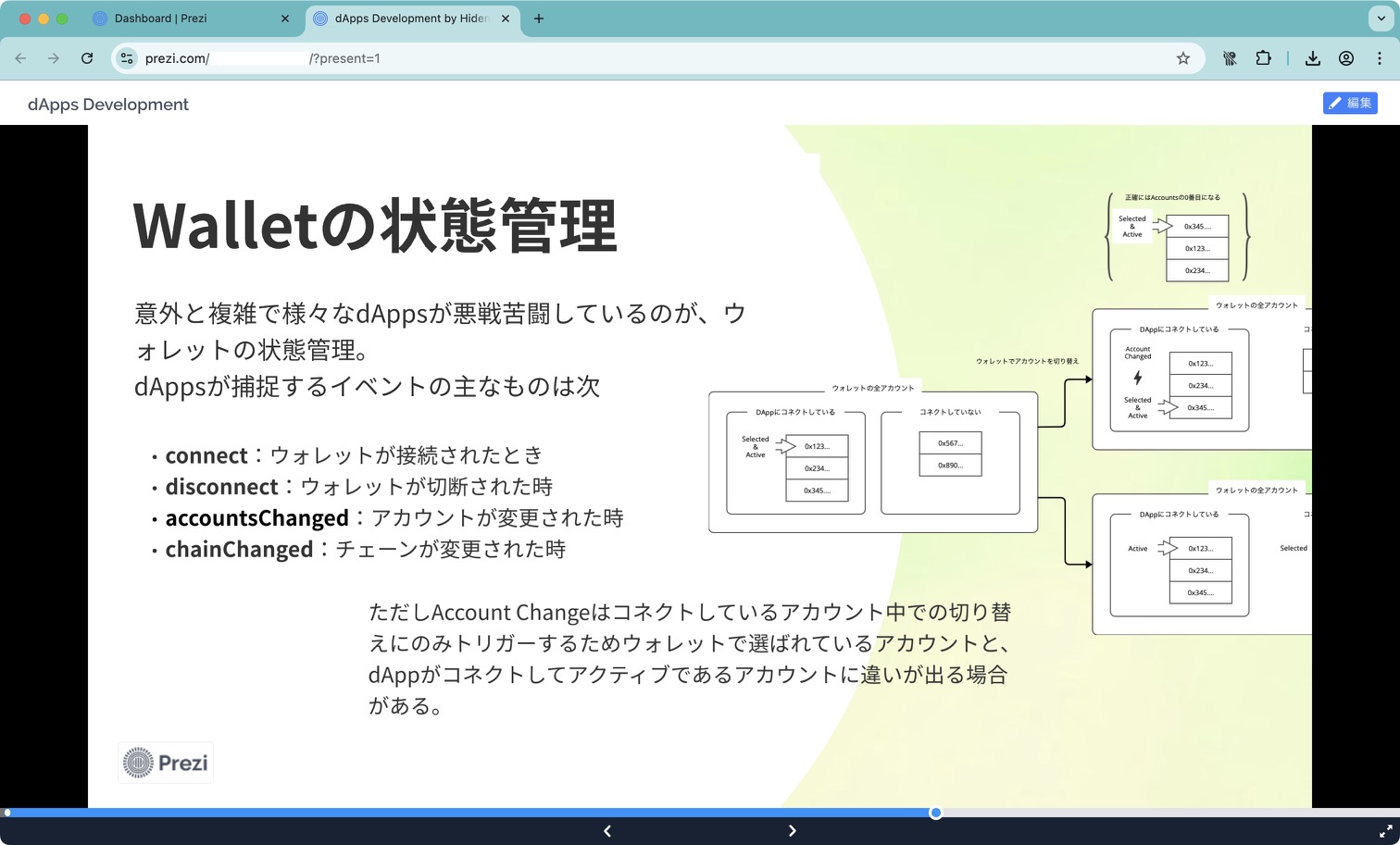The image size is (1400, 845).
Task: Maximize the browser window with the green button
Action: 61,18
